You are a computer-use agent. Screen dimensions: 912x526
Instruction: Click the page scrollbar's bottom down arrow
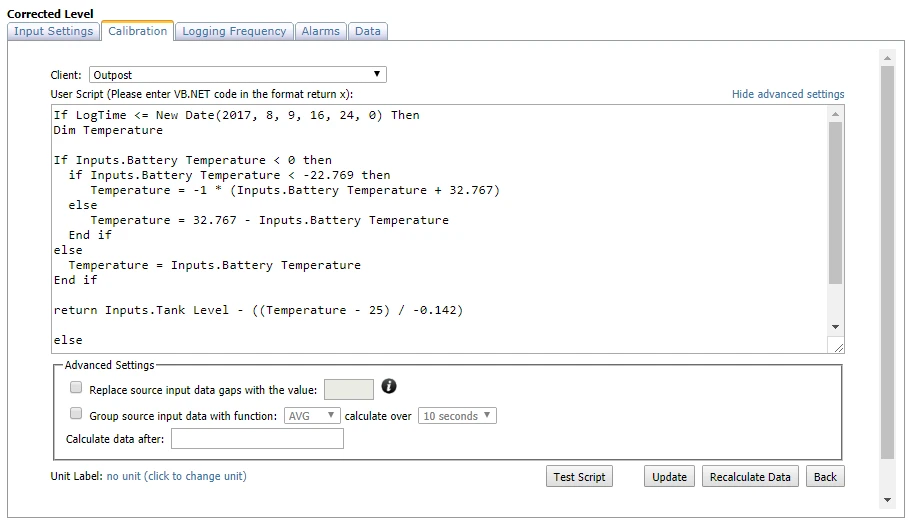(886, 500)
